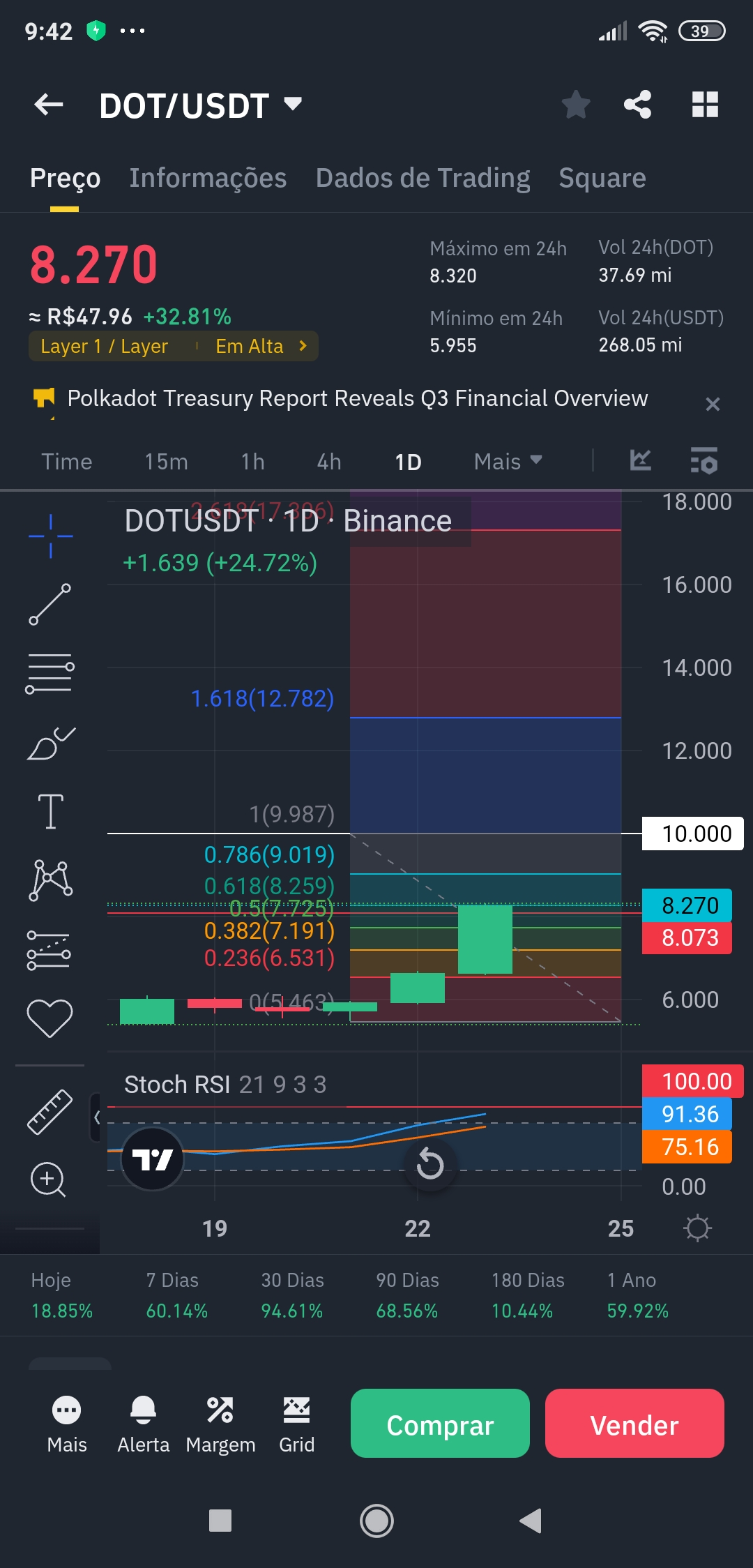The image size is (753, 1568).
Task: Open the Stoch RSI 21 9 3 3 indicator legend
Action: click(225, 1085)
